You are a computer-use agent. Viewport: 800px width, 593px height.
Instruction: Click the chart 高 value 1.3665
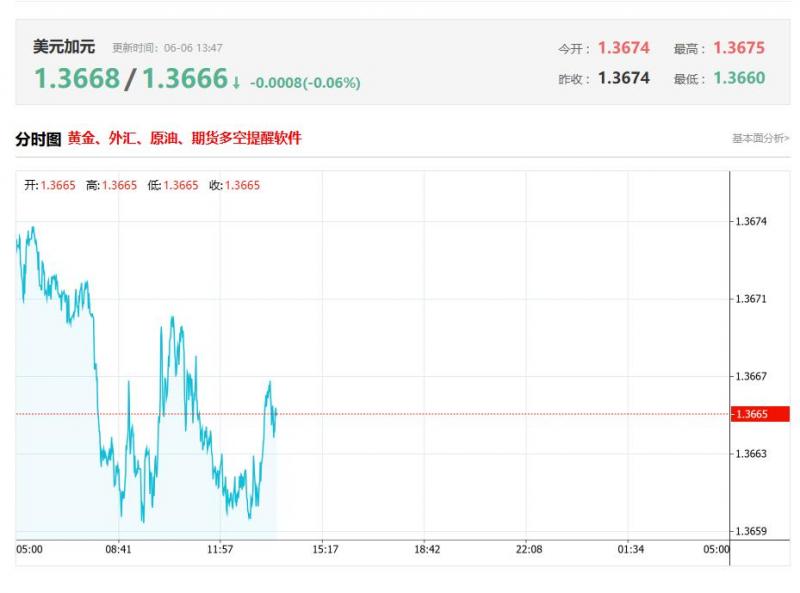tap(119, 185)
